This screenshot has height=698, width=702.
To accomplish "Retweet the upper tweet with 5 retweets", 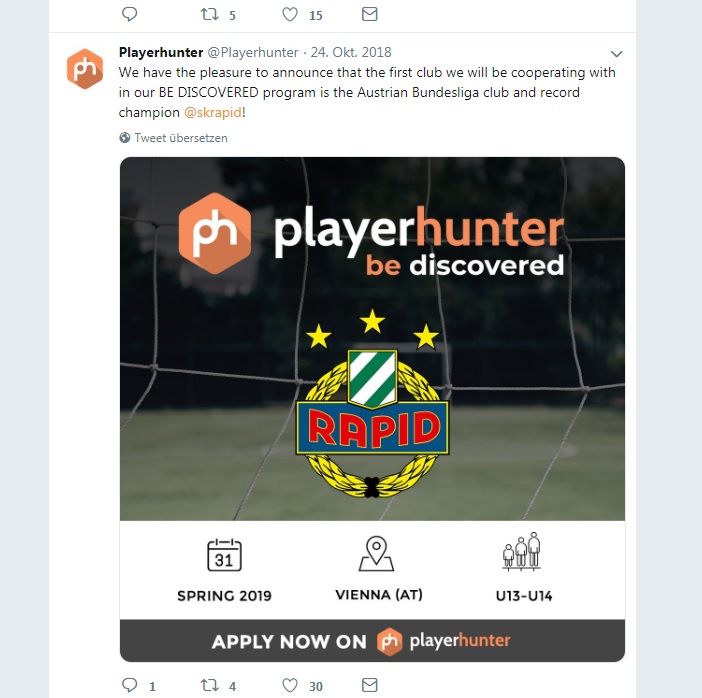I will tap(209, 14).
